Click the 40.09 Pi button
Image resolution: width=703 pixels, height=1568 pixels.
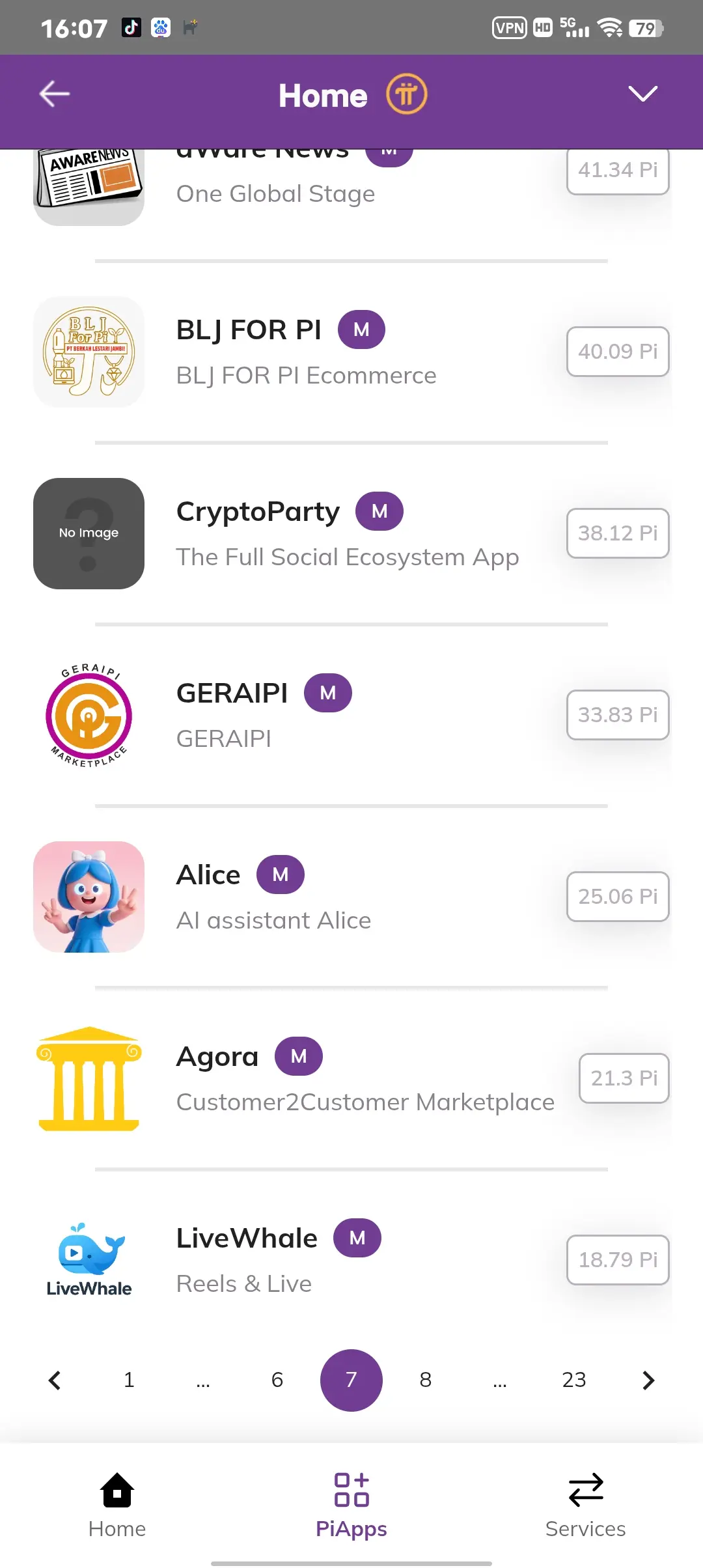618,352
